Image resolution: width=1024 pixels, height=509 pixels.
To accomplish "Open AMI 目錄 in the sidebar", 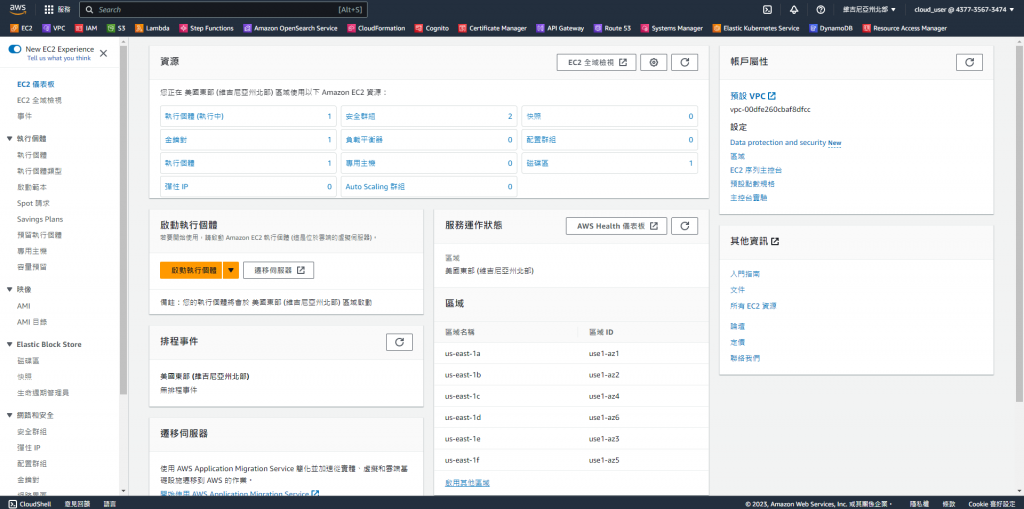I will pos(32,321).
